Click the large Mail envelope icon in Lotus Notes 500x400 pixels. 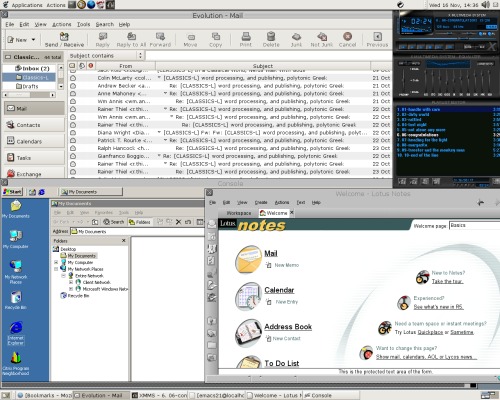[248, 259]
